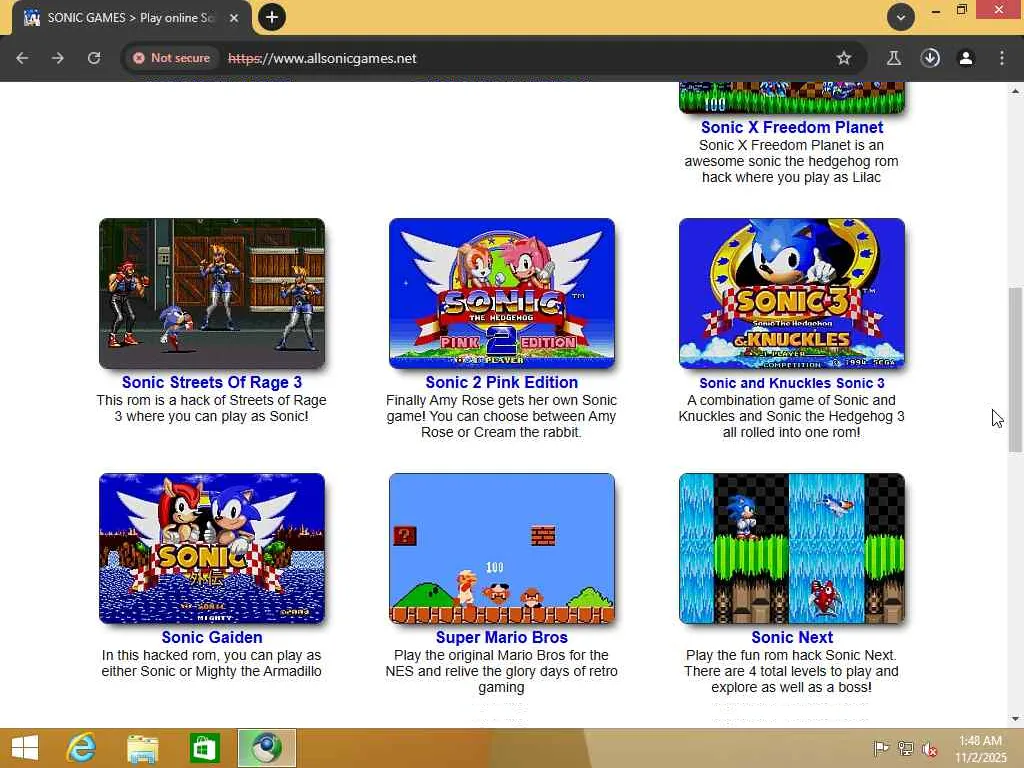This screenshot has width=1024, height=768.
Task: Click the text 'explore as well as a boss!'
Action: click(x=792, y=687)
